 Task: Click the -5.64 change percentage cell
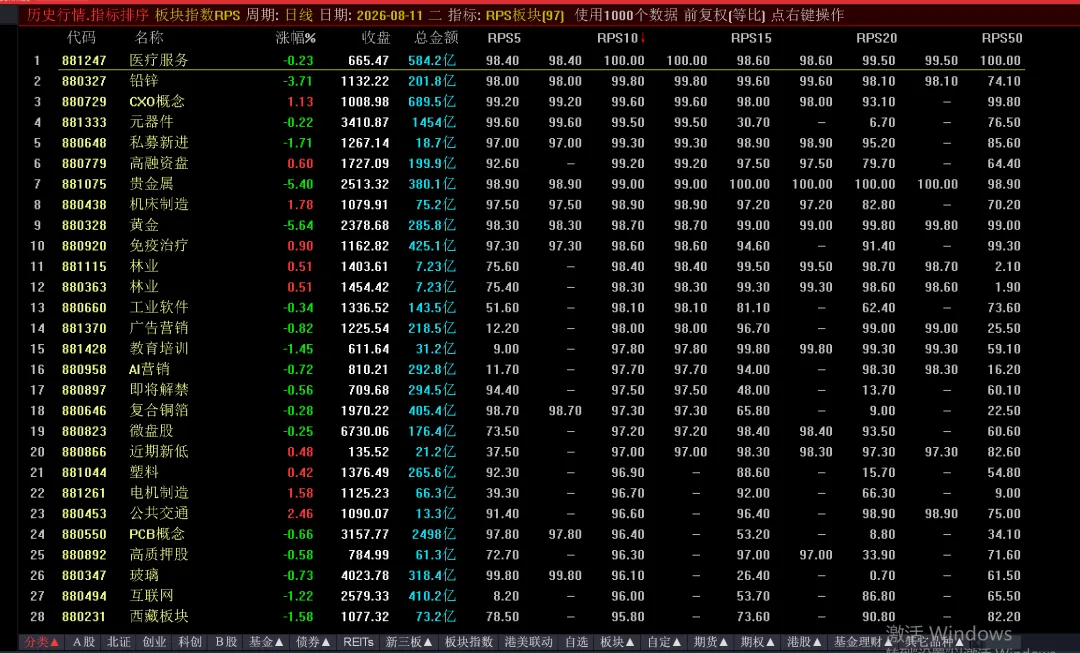pyautogui.click(x=298, y=225)
